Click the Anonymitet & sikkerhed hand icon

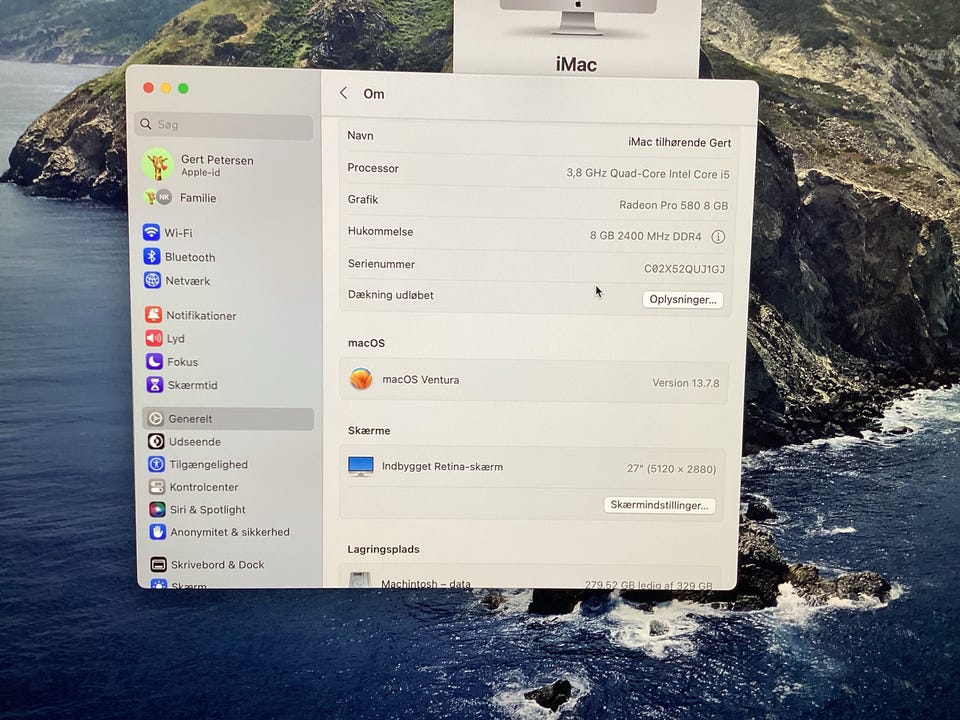(x=158, y=531)
